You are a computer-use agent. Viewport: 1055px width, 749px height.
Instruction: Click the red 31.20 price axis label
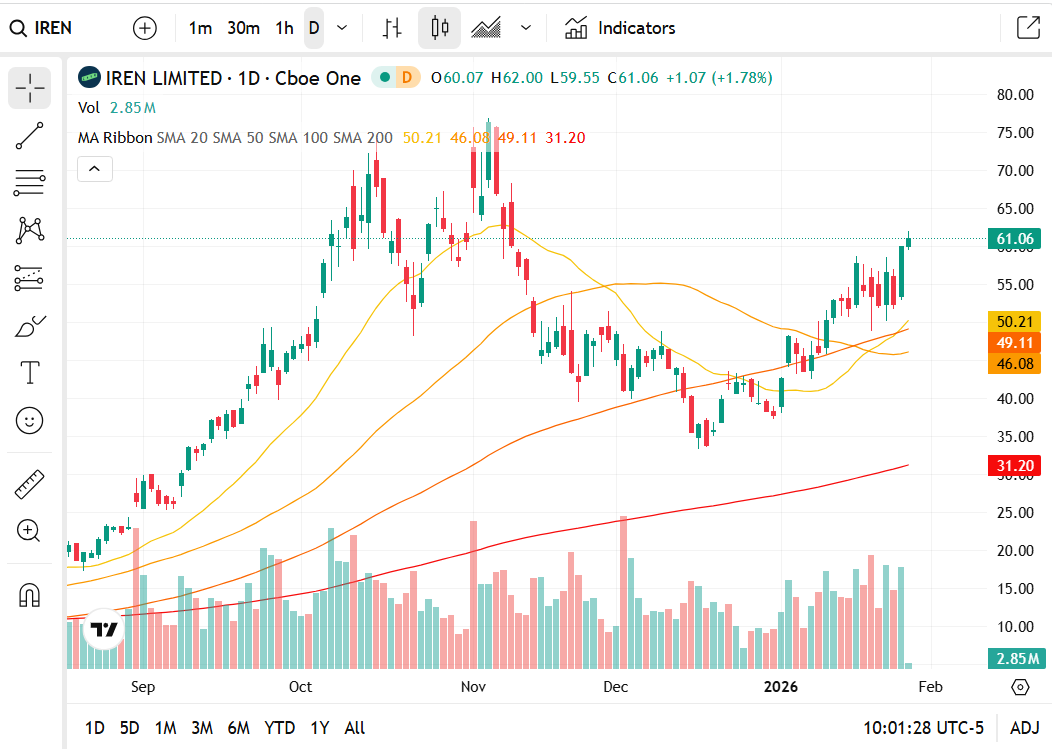[x=1015, y=466]
